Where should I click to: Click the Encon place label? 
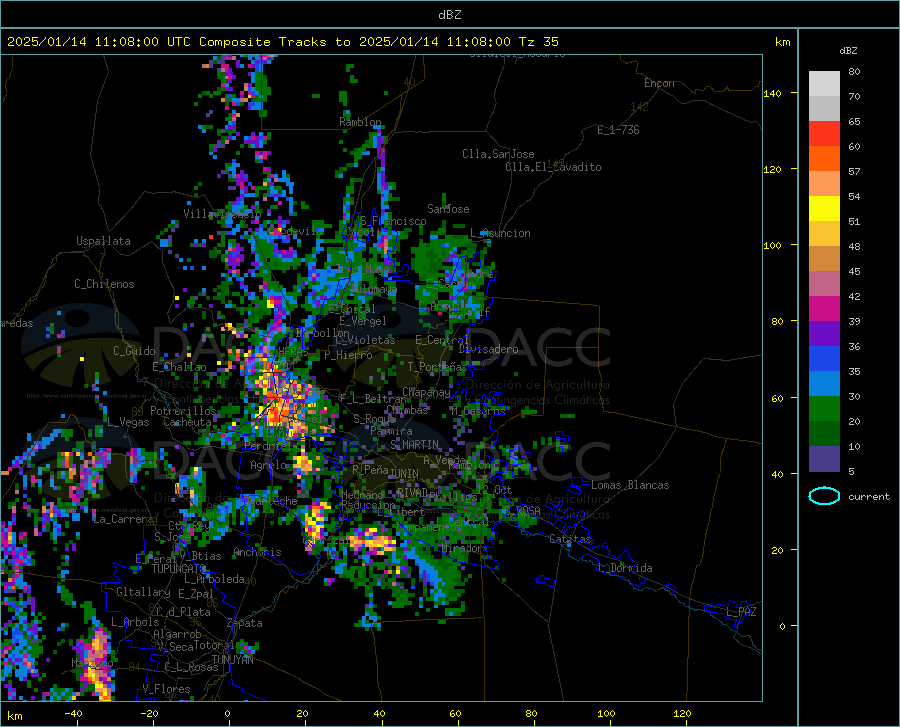click(659, 83)
